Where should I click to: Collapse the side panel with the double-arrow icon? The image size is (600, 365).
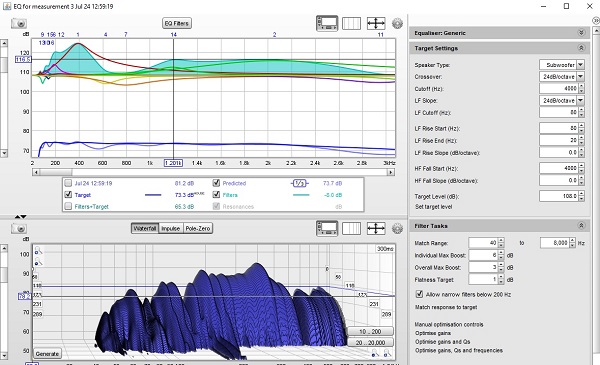(596, 20)
